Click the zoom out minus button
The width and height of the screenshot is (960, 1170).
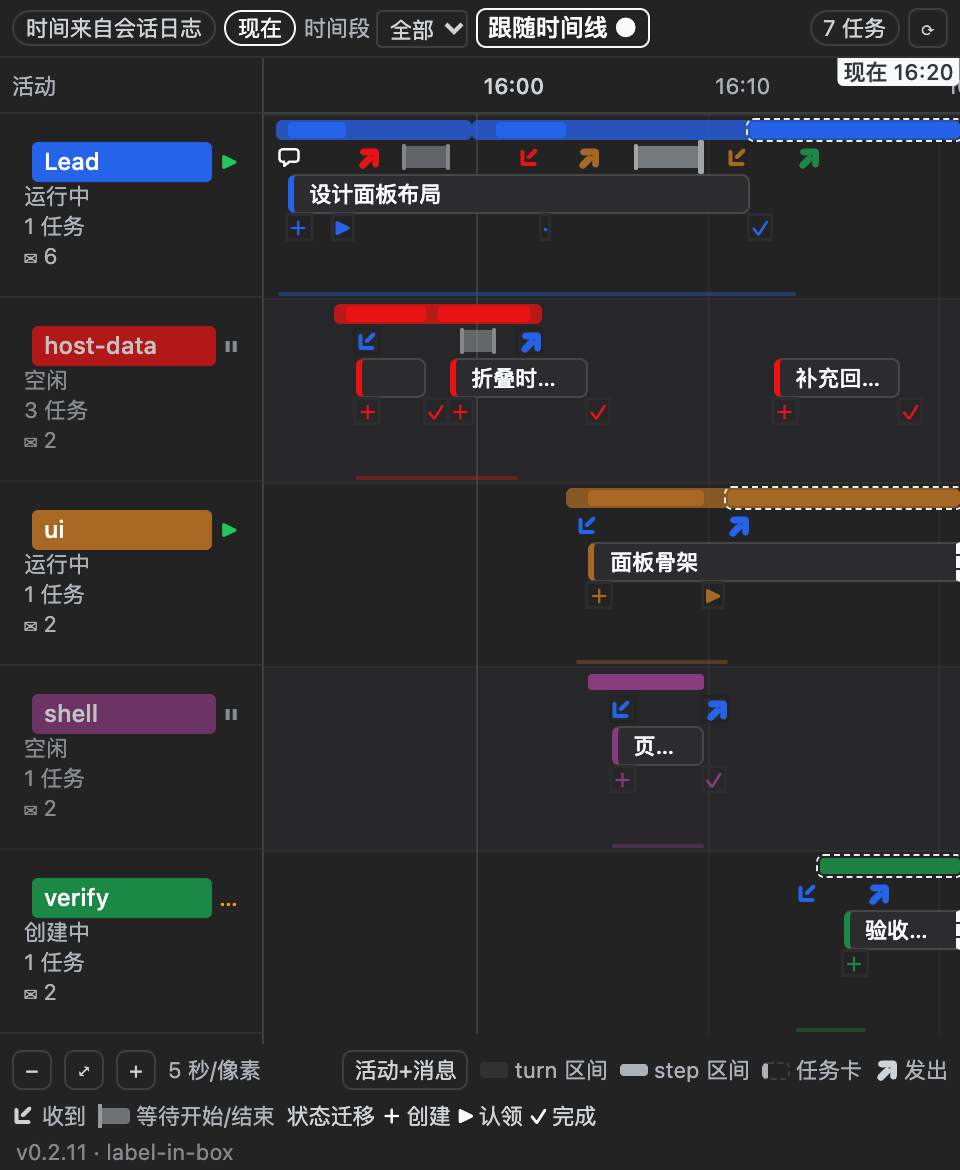[x=32, y=1071]
